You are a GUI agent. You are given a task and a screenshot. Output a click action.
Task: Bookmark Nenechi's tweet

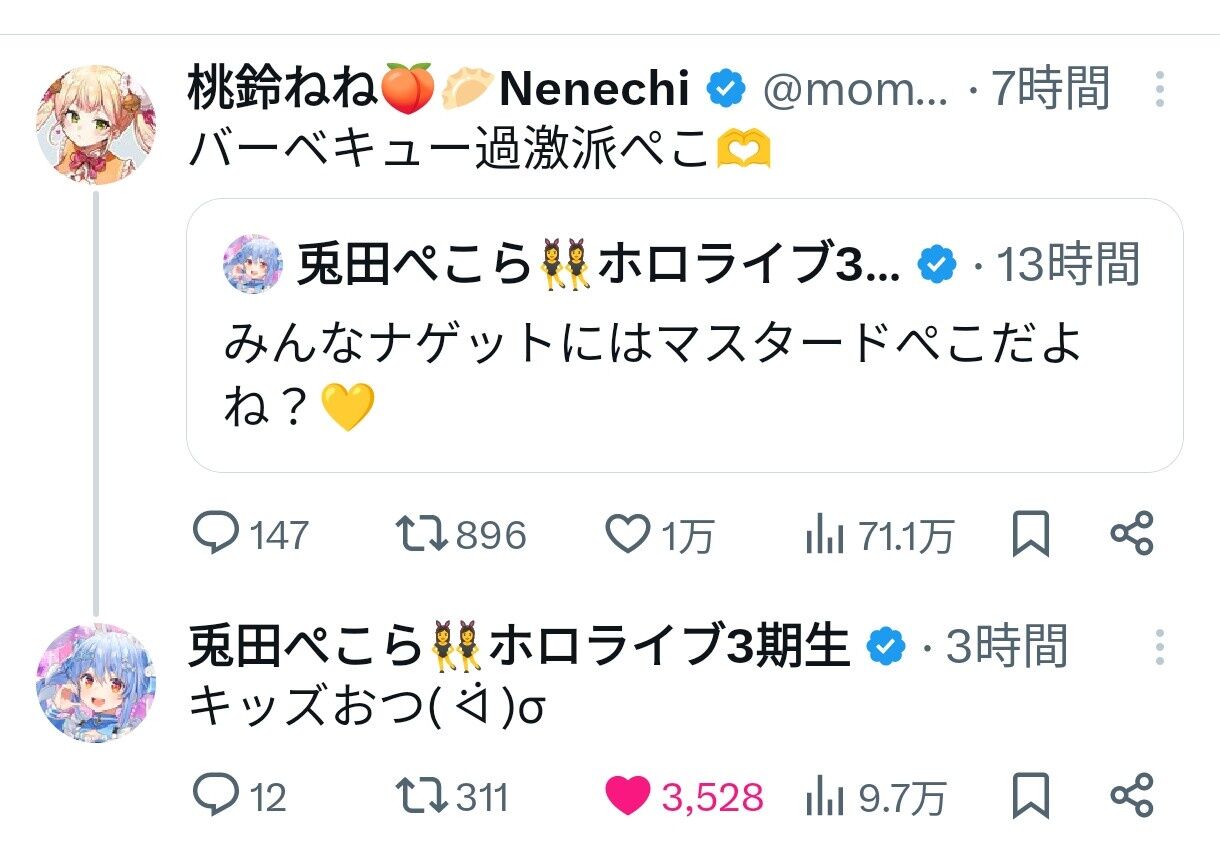pos(1031,535)
